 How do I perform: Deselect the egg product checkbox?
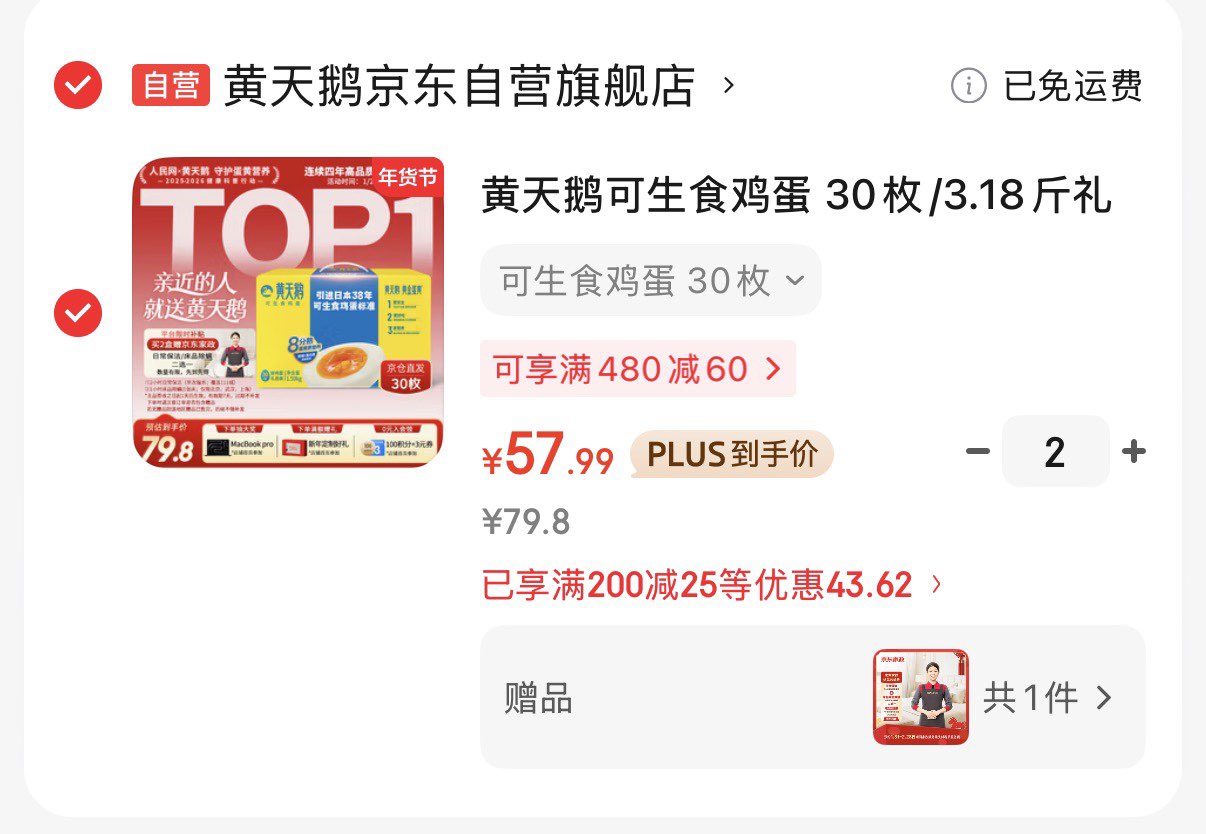pyautogui.click(x=77, y=313)
